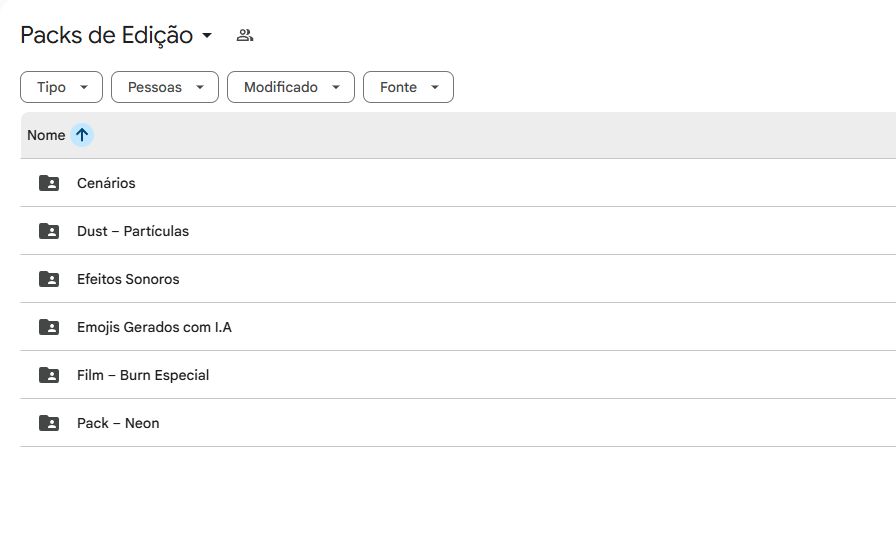Open the Packs de Edição folder dropdown

(x=116, y=35)
